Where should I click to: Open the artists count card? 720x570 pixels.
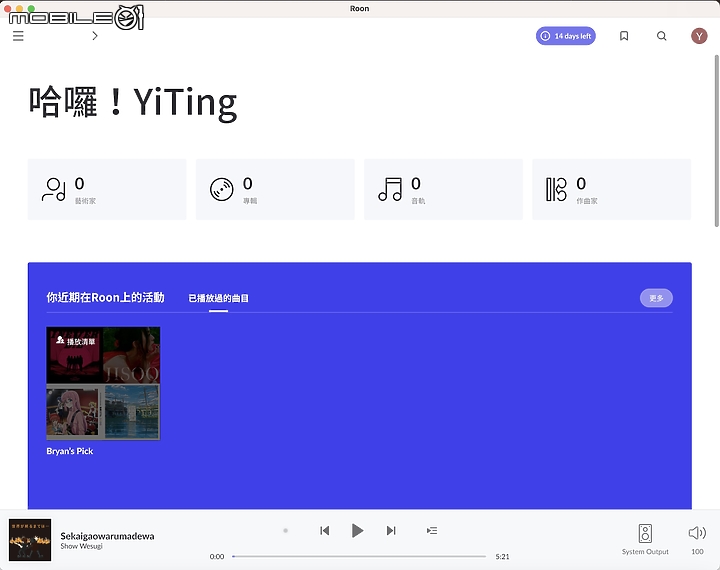(x=107, y=189)
